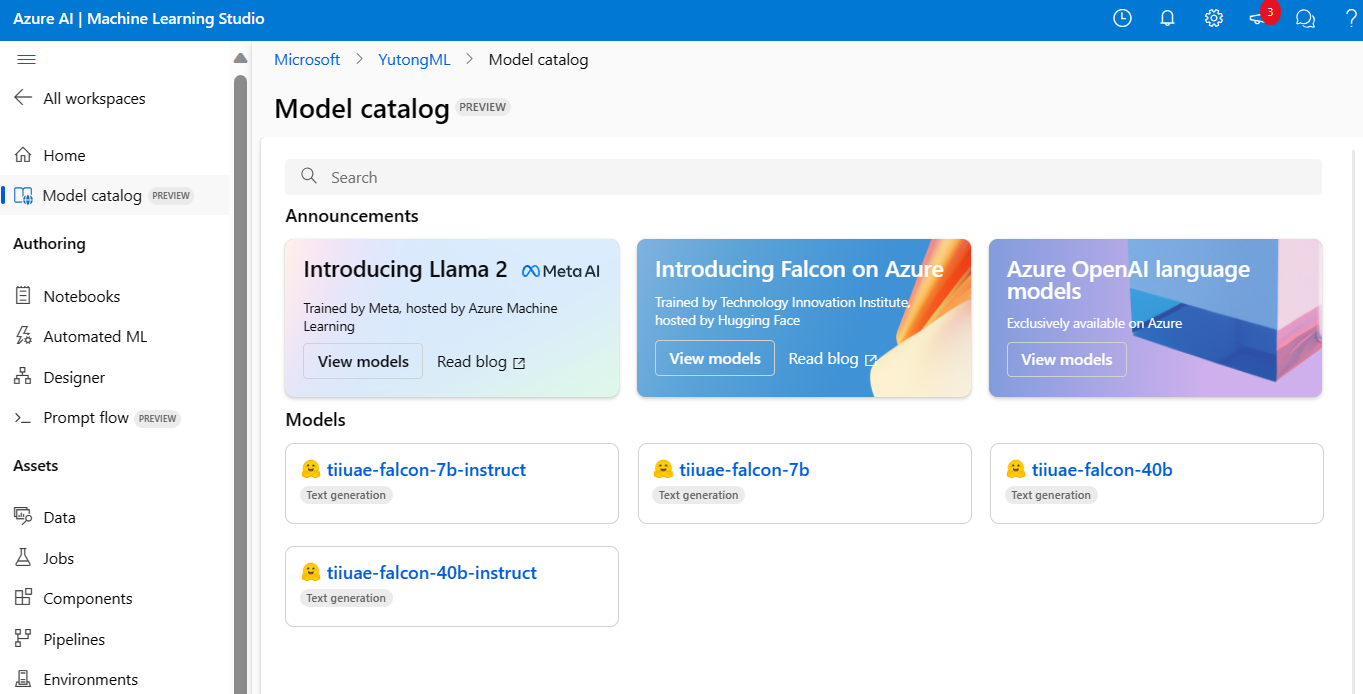The height and width of the screenshot is (694, 1363).
Task: Click the model catalog Search field
Action: (803, 177)
